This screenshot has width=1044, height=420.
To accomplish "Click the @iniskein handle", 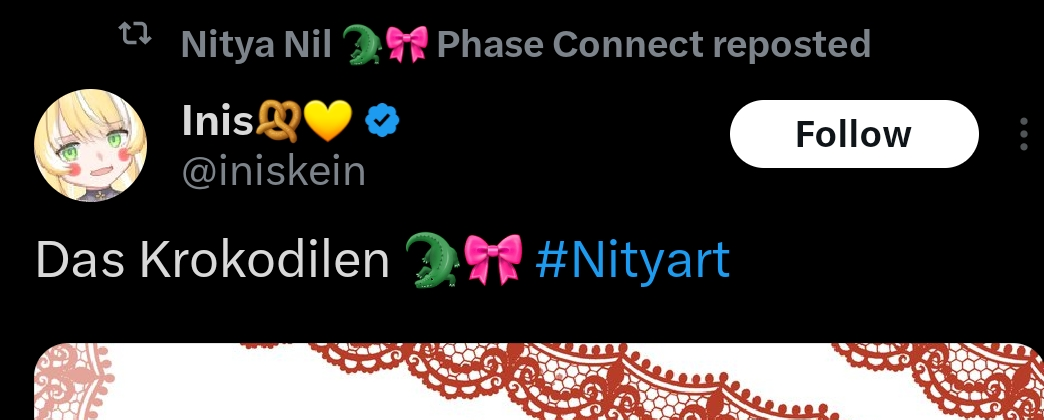I will 274,171.
